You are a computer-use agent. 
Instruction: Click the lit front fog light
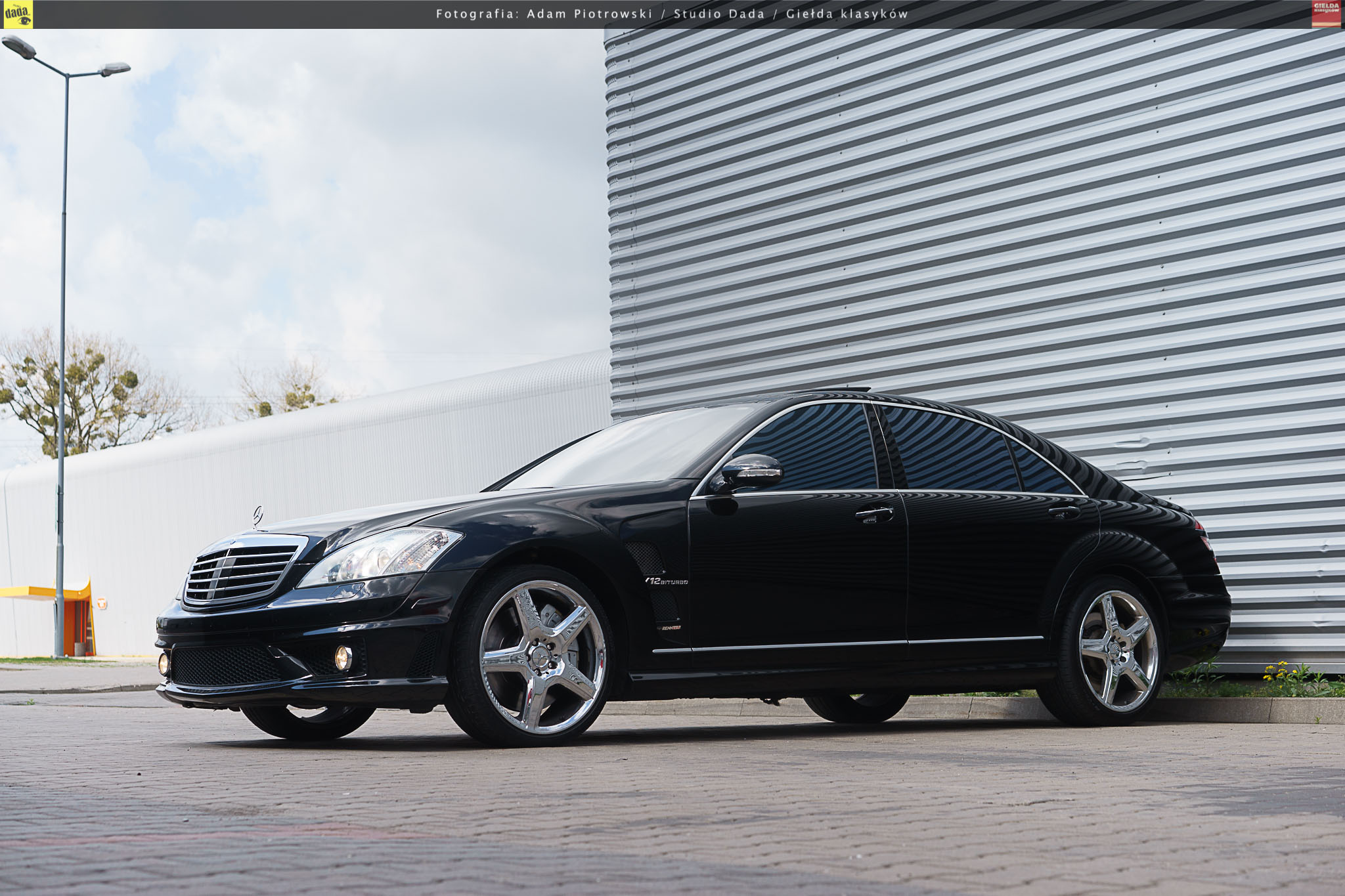coord(343,658)
